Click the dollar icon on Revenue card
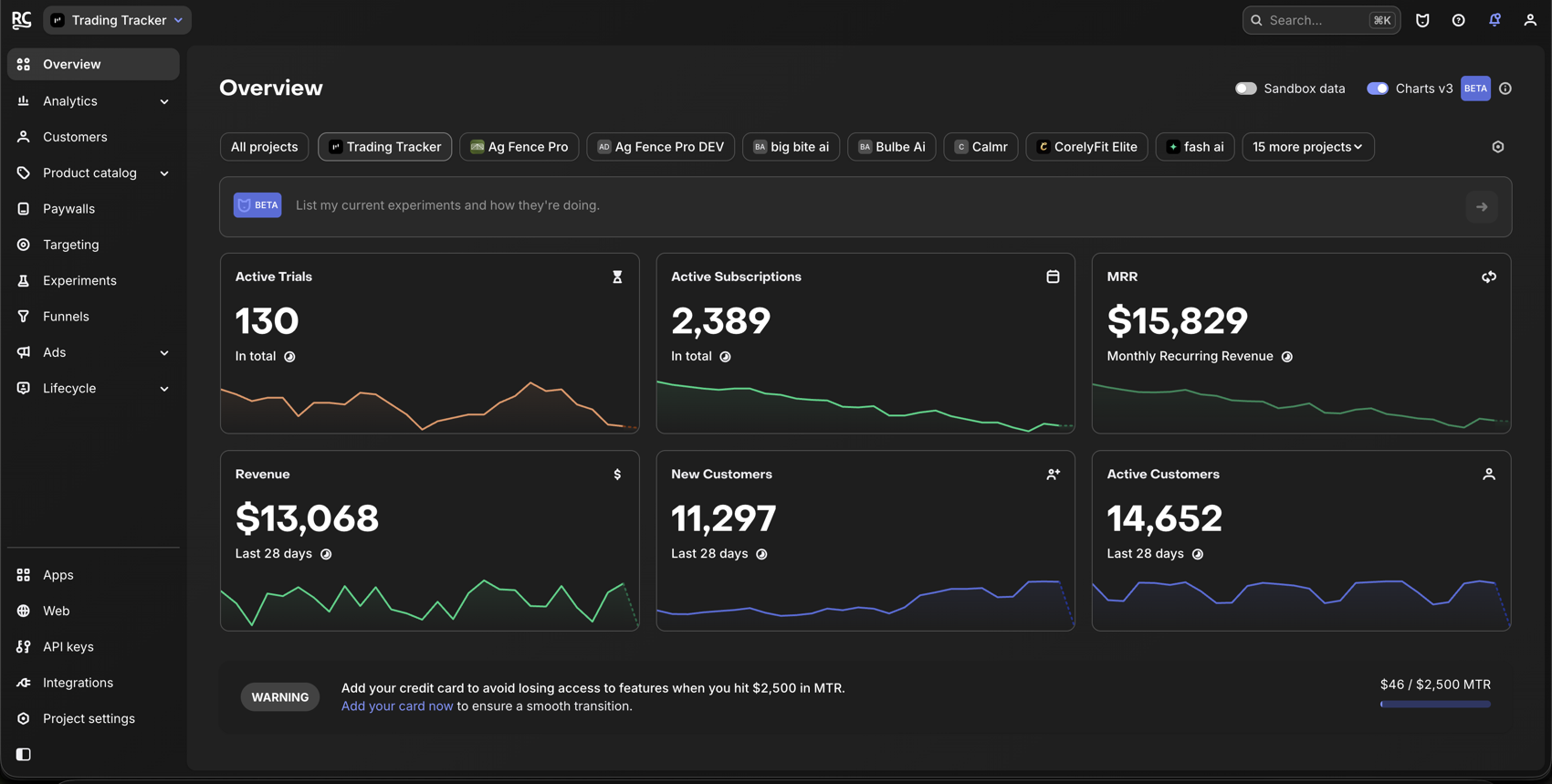 617,475
